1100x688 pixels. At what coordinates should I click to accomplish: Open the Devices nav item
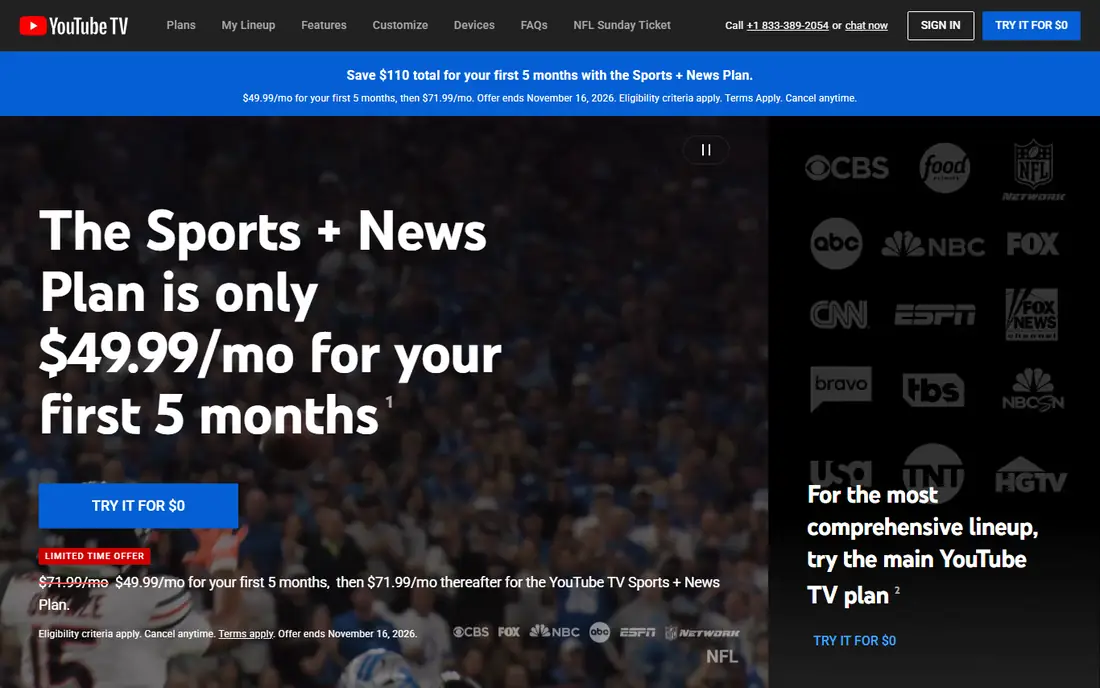coord(474,25)
